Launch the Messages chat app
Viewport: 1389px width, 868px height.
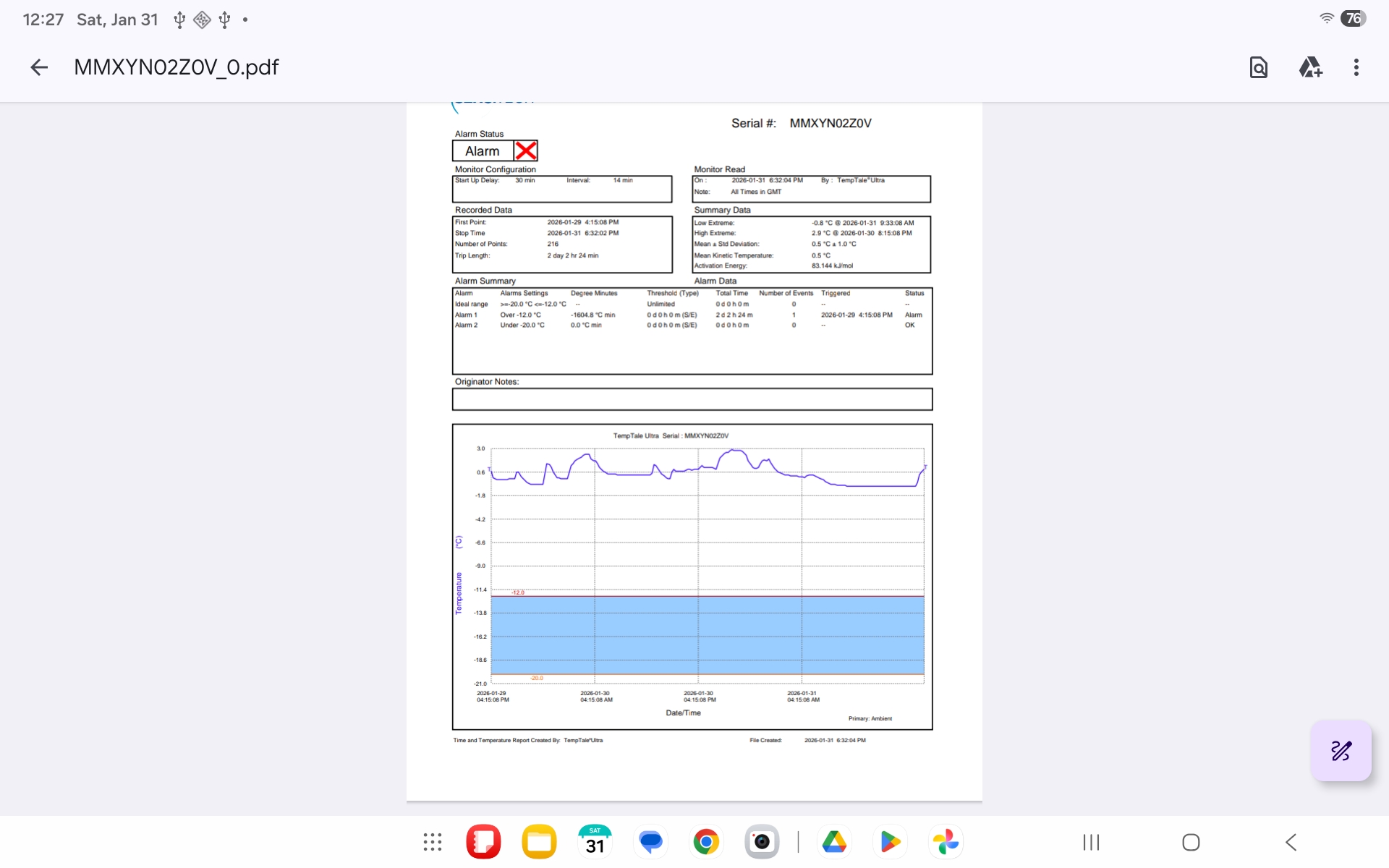click(650, 842)
